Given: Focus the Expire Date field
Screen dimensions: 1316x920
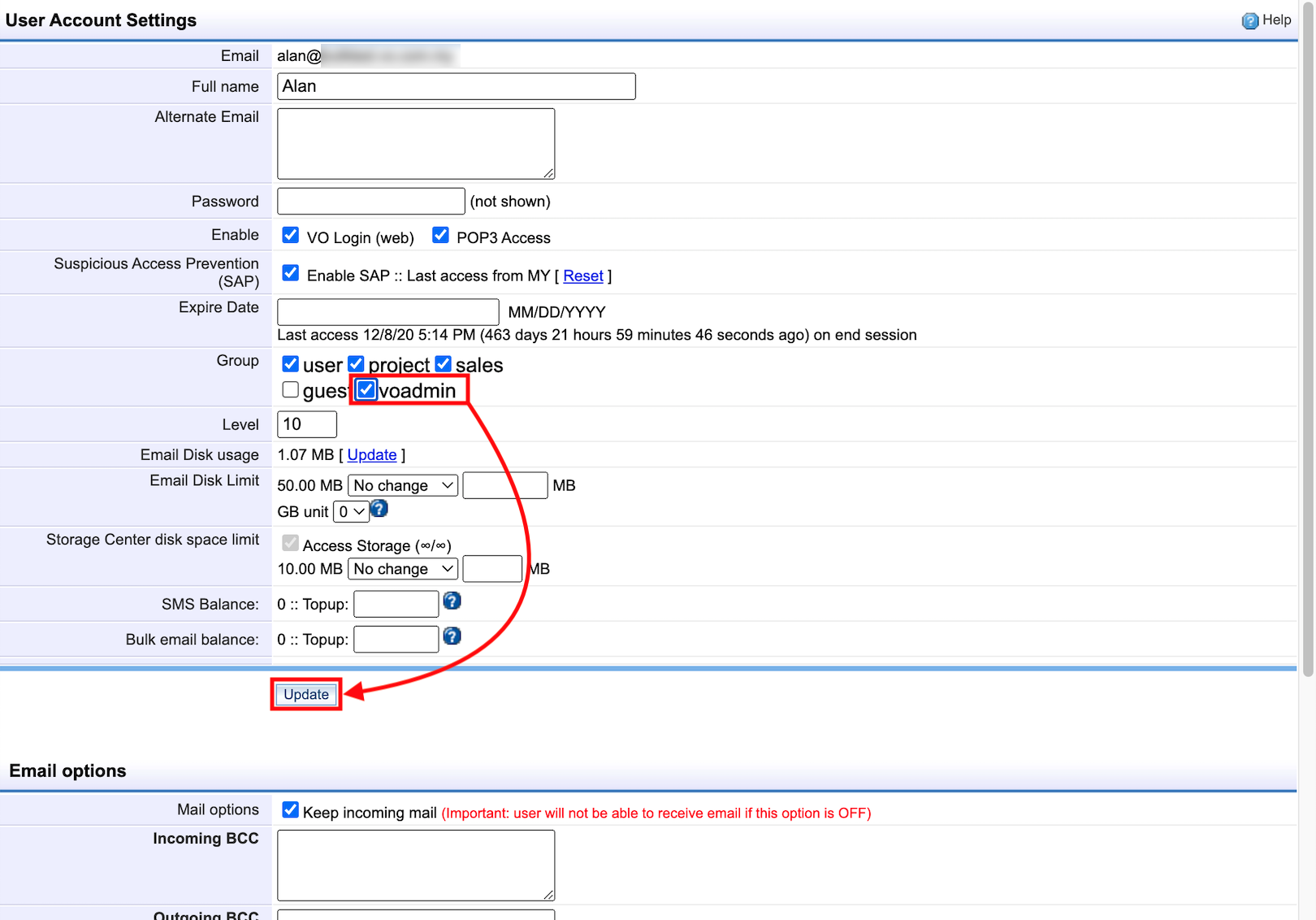Looking at the screenshot, I should tap(387, 312).
